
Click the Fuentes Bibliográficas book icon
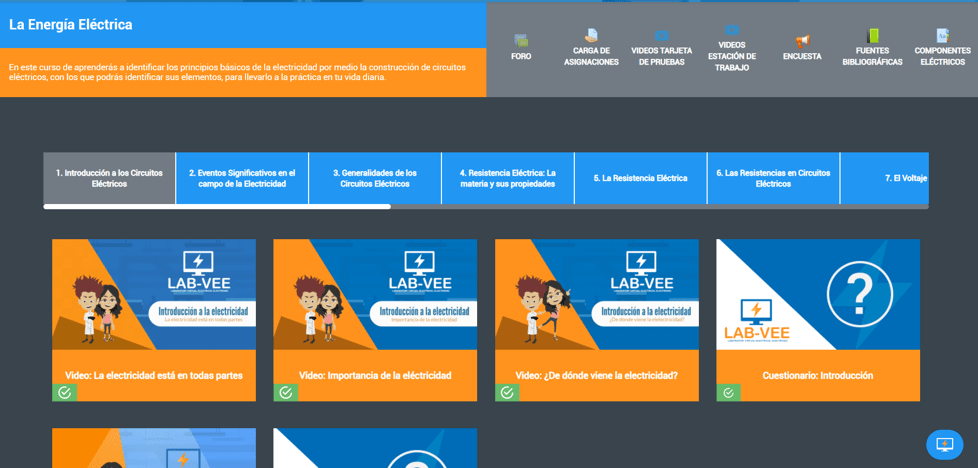click(872, 36)
